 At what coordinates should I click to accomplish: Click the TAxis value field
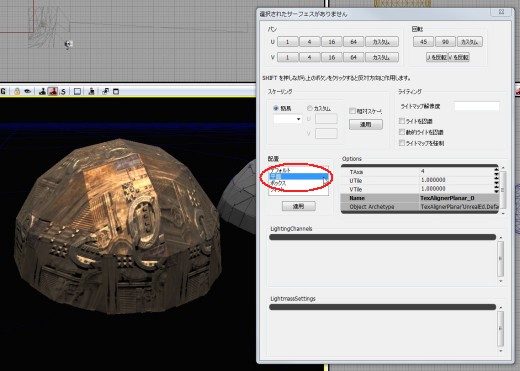456,172
